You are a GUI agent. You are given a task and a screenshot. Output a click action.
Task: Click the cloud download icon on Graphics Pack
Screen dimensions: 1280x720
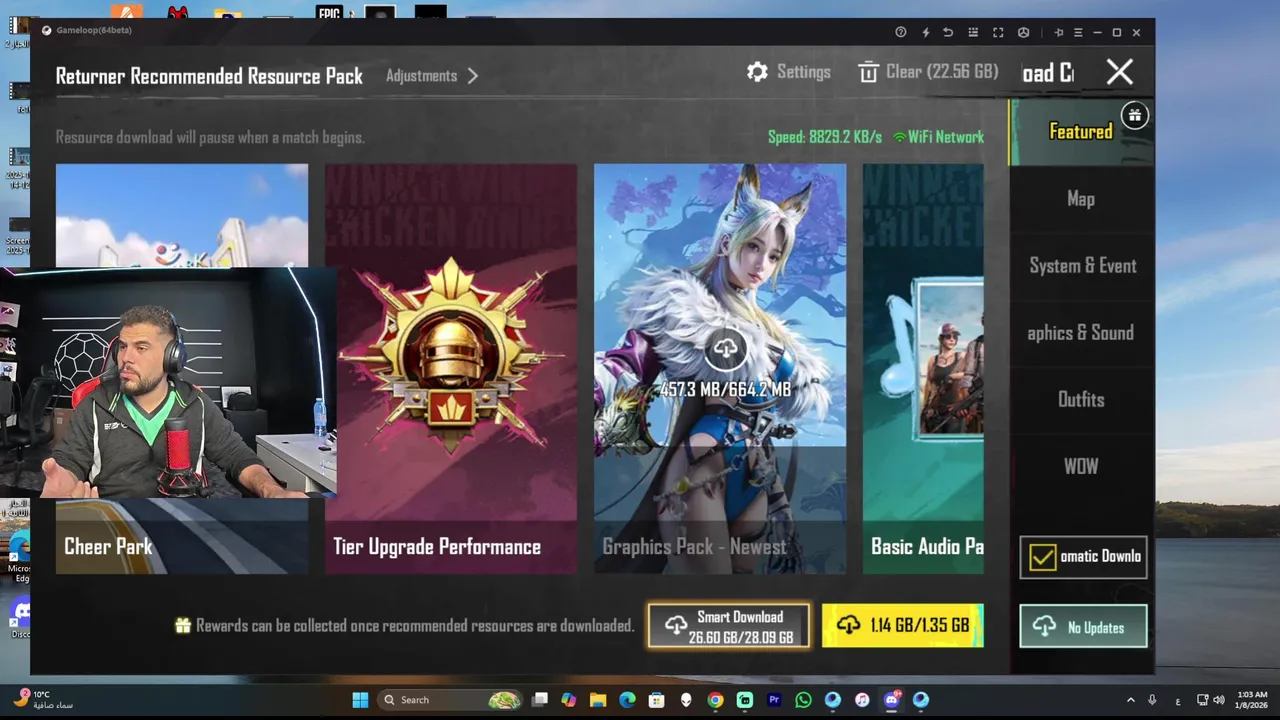tap(726, 349)
